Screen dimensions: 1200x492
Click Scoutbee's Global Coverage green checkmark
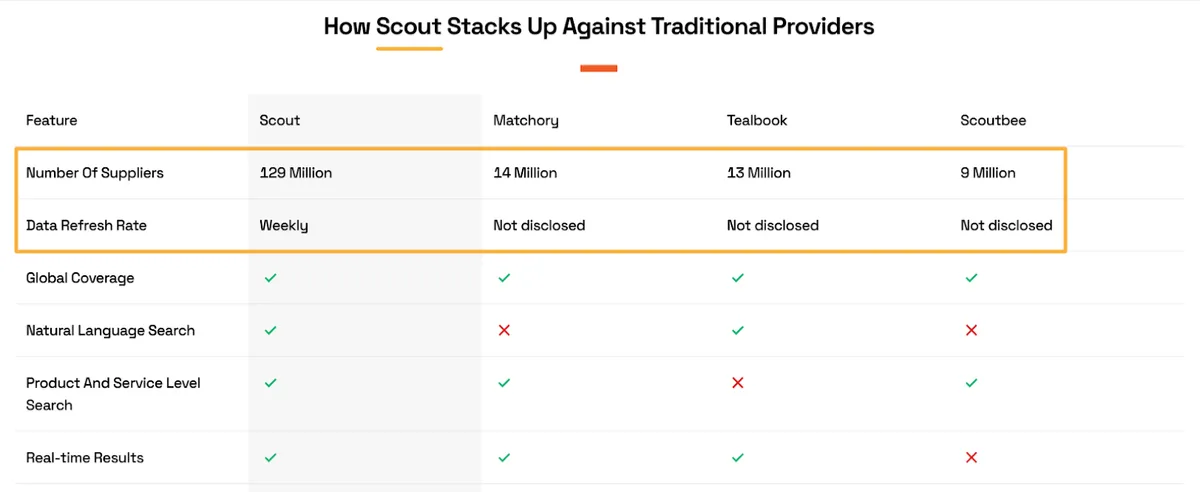(x=971, y=278)
